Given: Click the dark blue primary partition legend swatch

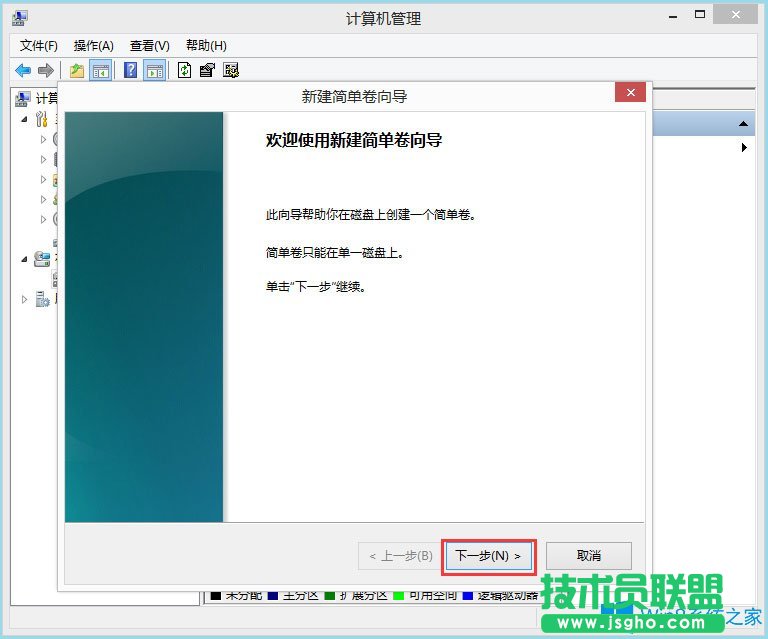Looking at the screenshot, I should pyautogui.click(x=273, y=595).
